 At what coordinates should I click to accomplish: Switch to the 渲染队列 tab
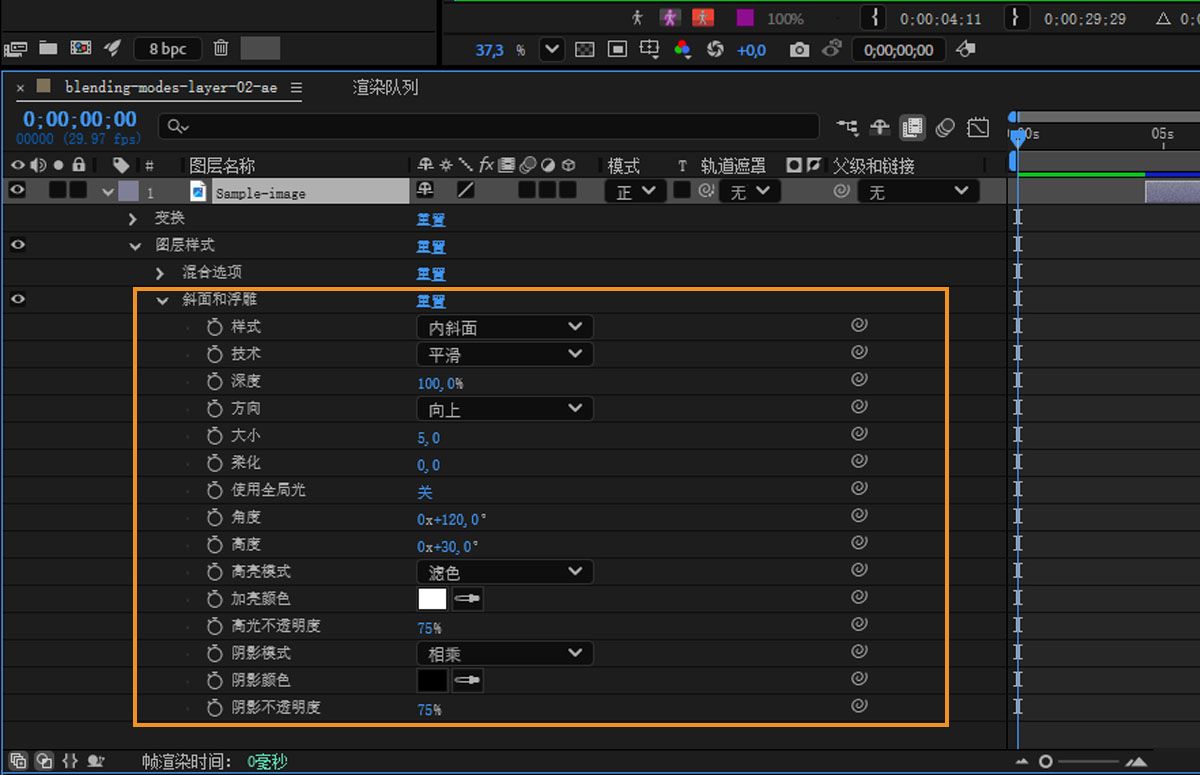pyautogui.click(x=385, y=87)
